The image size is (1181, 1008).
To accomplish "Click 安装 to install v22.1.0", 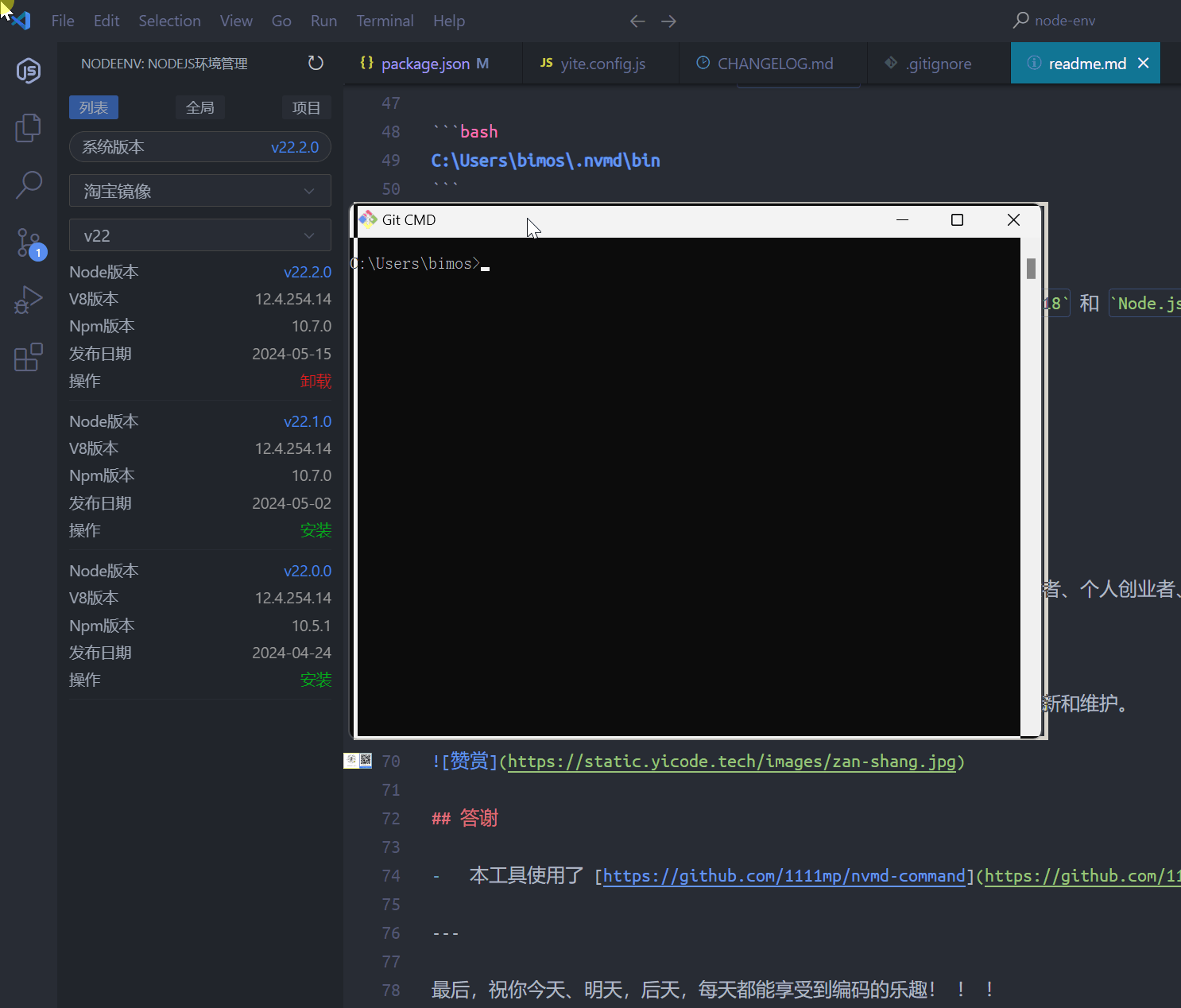I will point(316,530).
